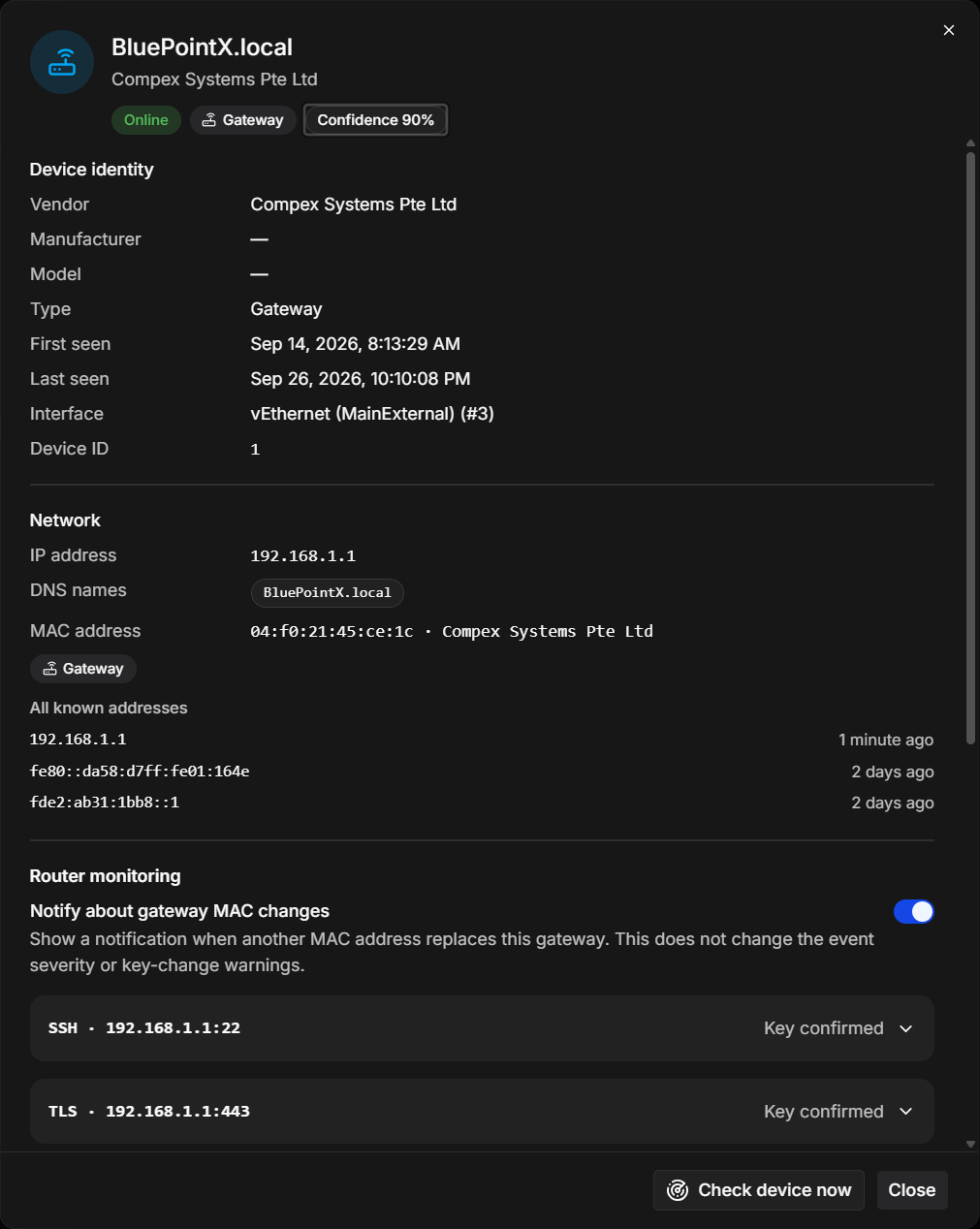Click the BluePointX.local title
The width and height of the screenshot is (980, 1229).
202,47
